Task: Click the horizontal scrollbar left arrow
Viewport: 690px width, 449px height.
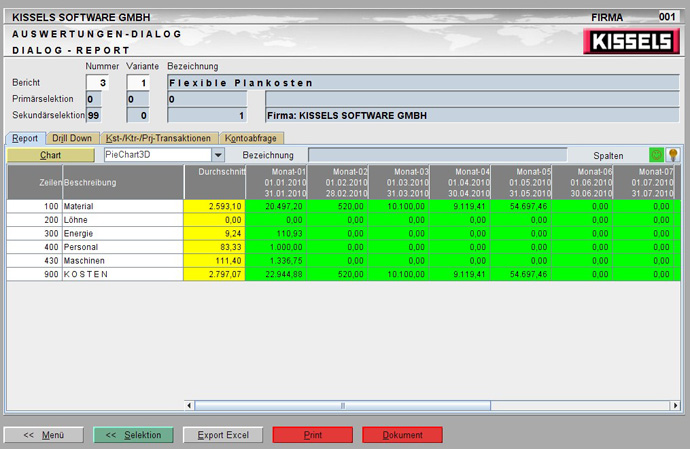Action: (189, 405)
